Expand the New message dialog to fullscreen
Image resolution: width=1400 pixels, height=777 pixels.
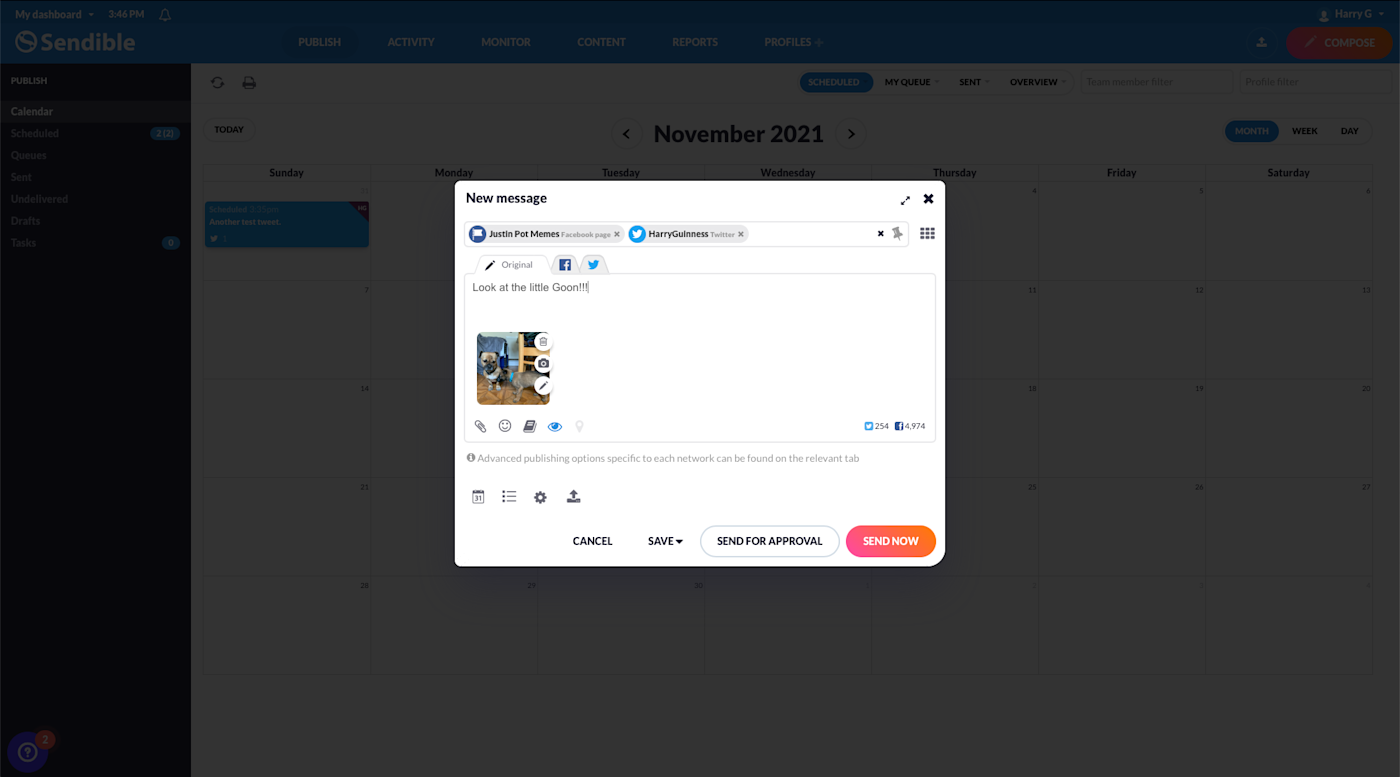pos(905,200)
